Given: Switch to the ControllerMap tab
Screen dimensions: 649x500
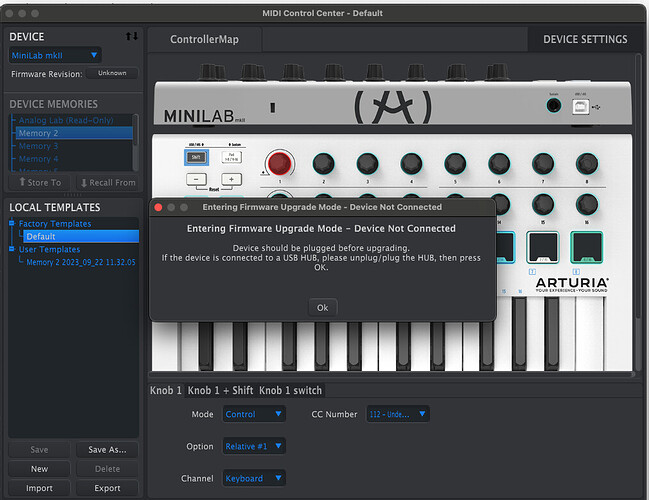Looking at the screenshot, I should pos(204,39).
